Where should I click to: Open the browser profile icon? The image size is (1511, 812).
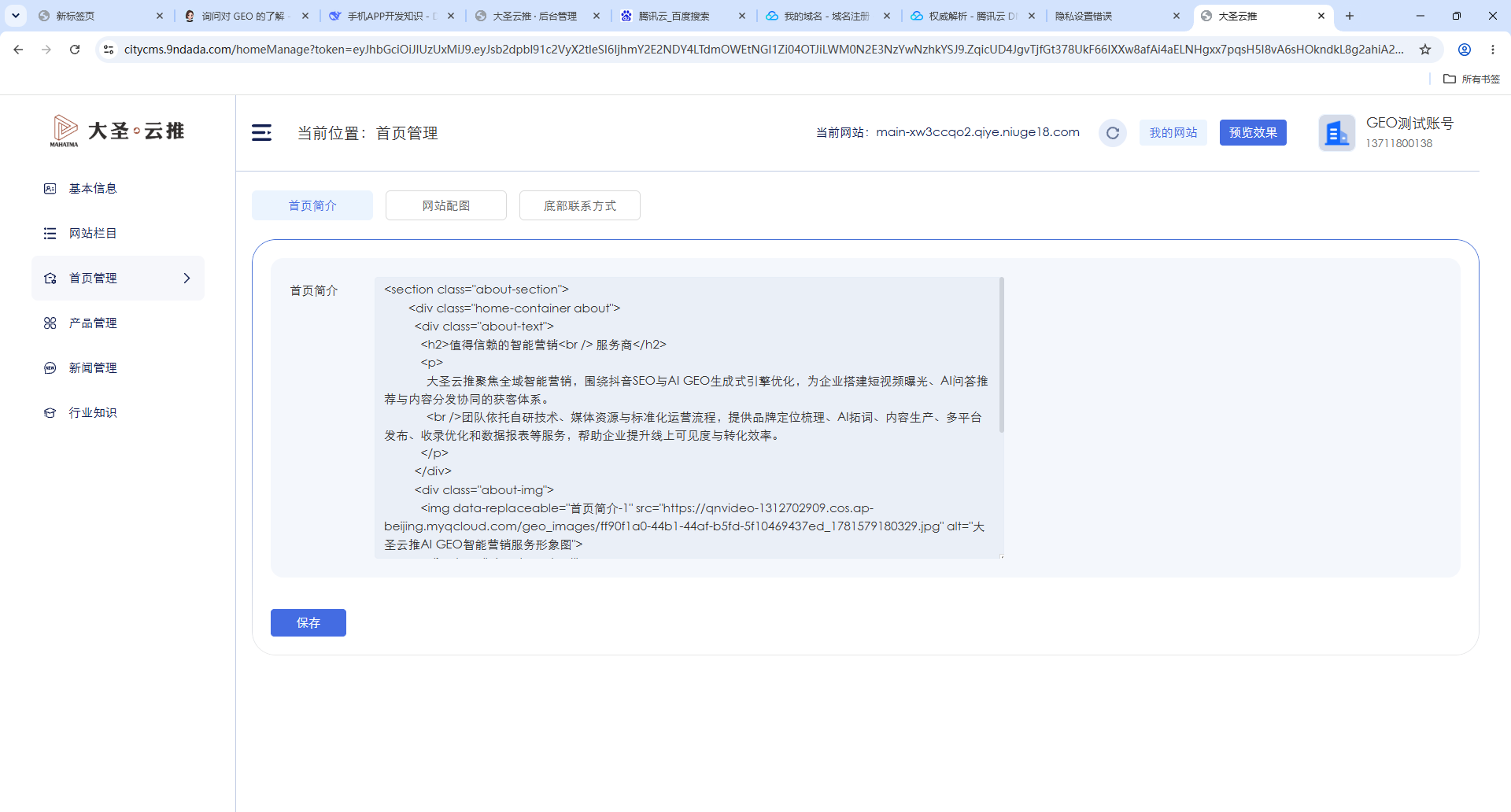click(x=1465, y=50)
